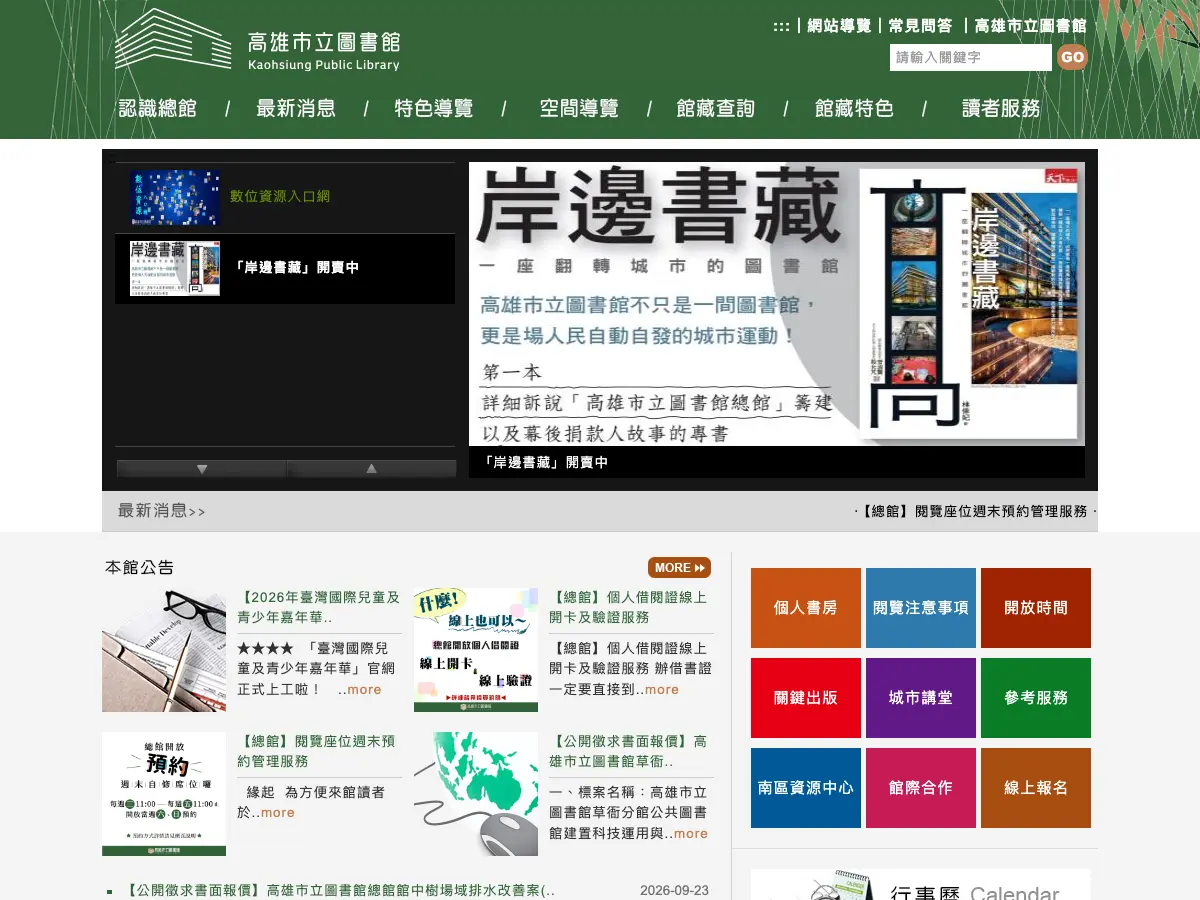
Task: Open the 閱覽座位週末預約管理服務 headline
Action: 317,751
